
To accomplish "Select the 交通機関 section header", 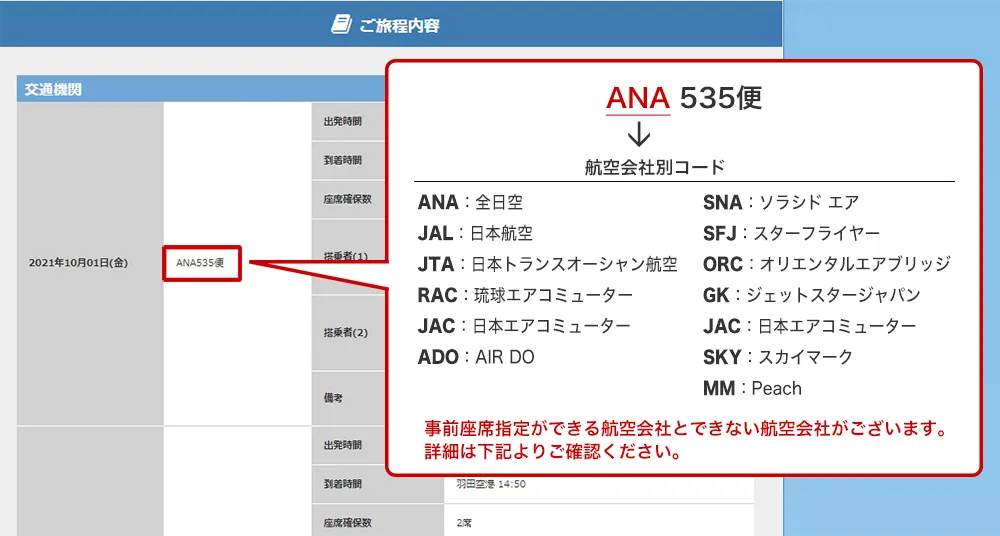I will click(53, 89).
